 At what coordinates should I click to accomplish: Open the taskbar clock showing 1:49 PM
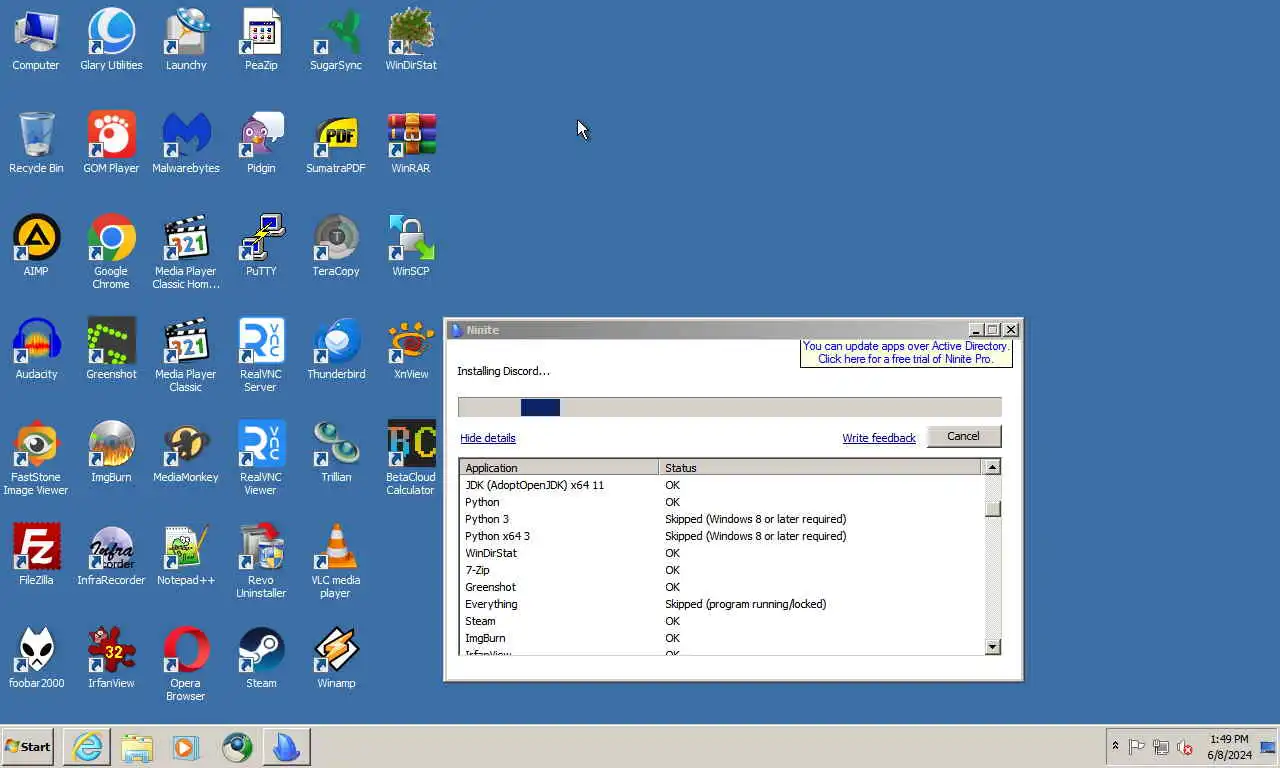[x=1229, y=747]
